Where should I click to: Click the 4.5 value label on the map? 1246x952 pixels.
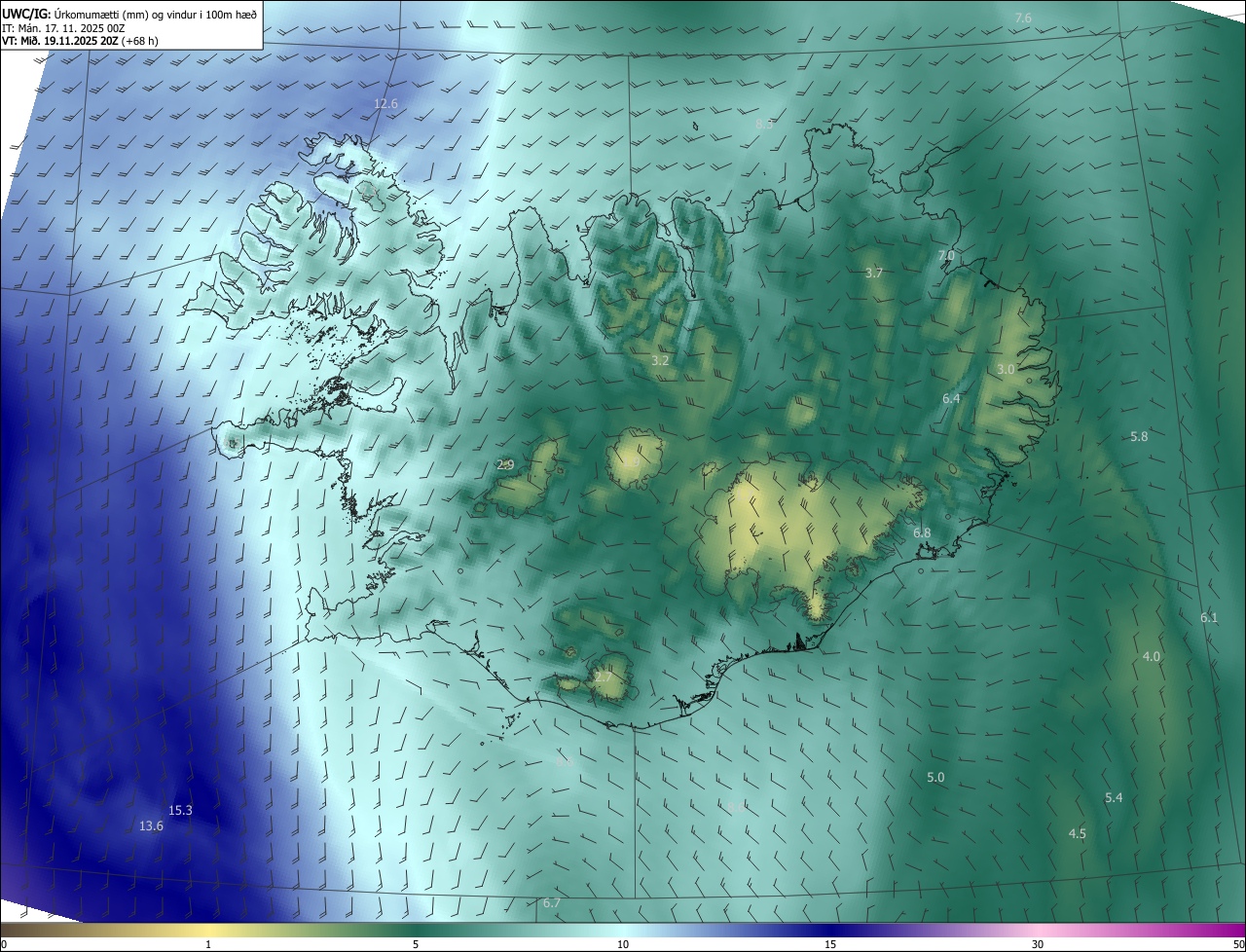click(1078, 834)
